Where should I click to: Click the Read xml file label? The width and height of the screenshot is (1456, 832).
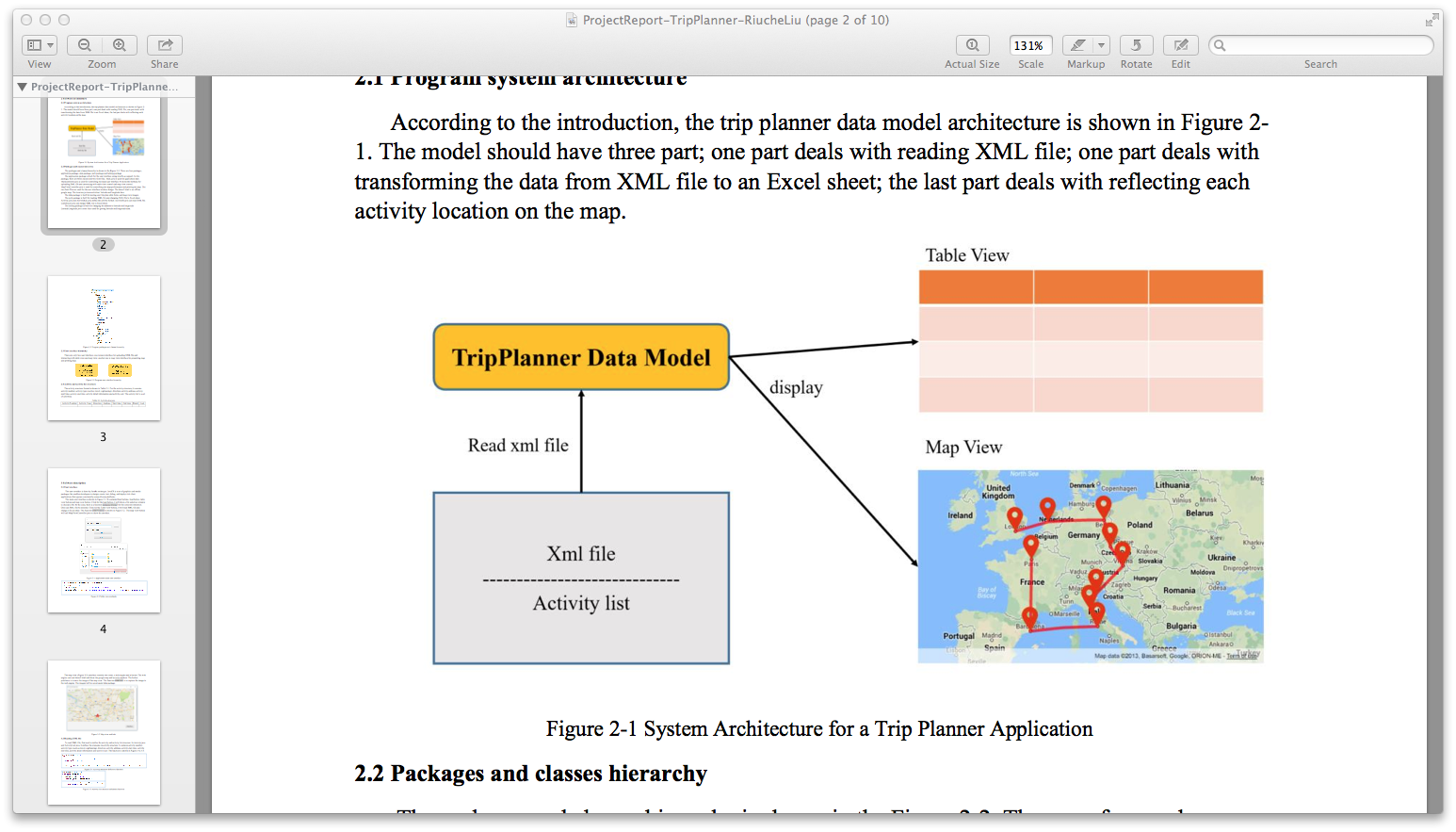pos(518,445)
